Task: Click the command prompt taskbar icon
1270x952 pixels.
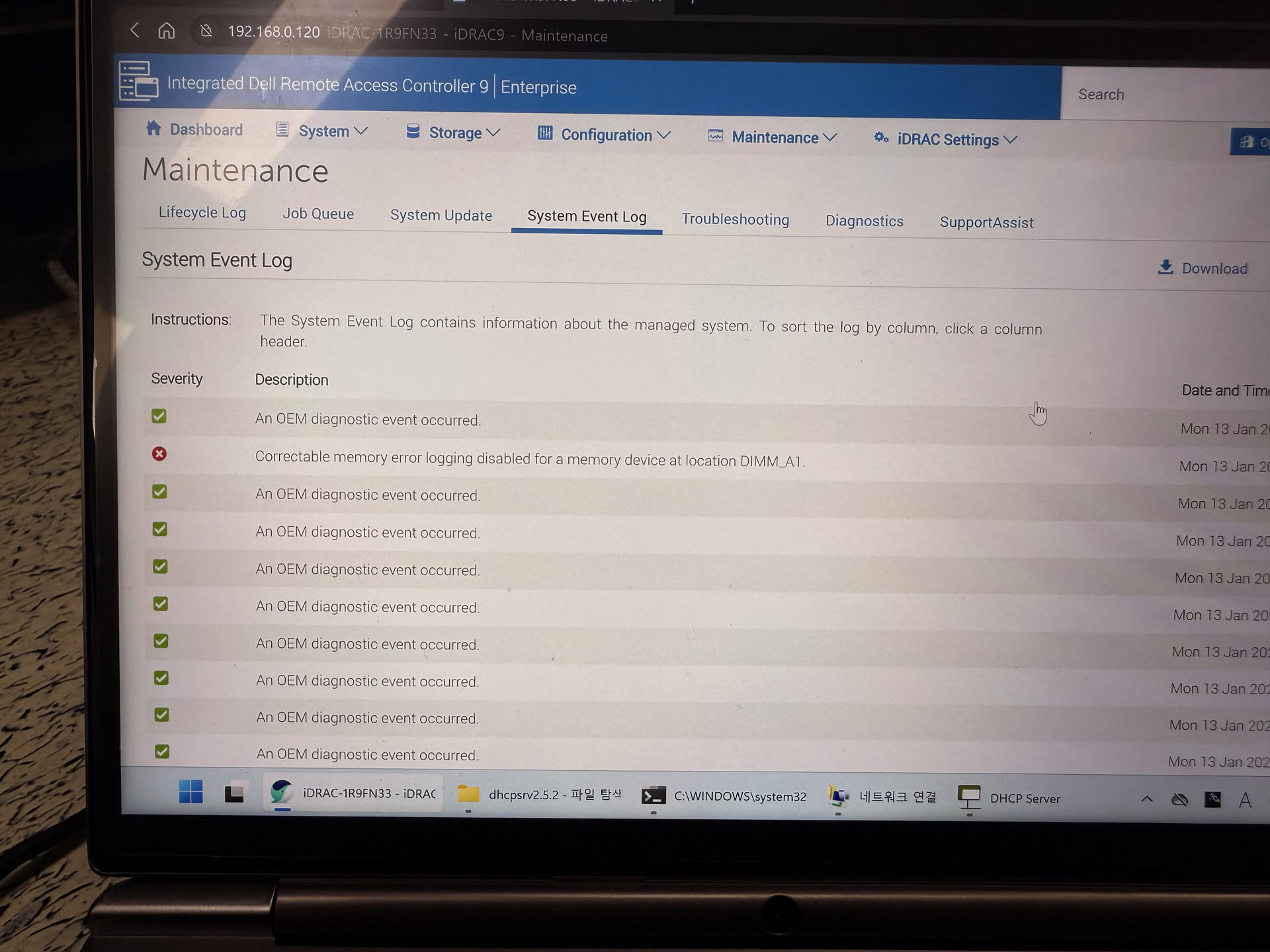Action: pos(653,795)
